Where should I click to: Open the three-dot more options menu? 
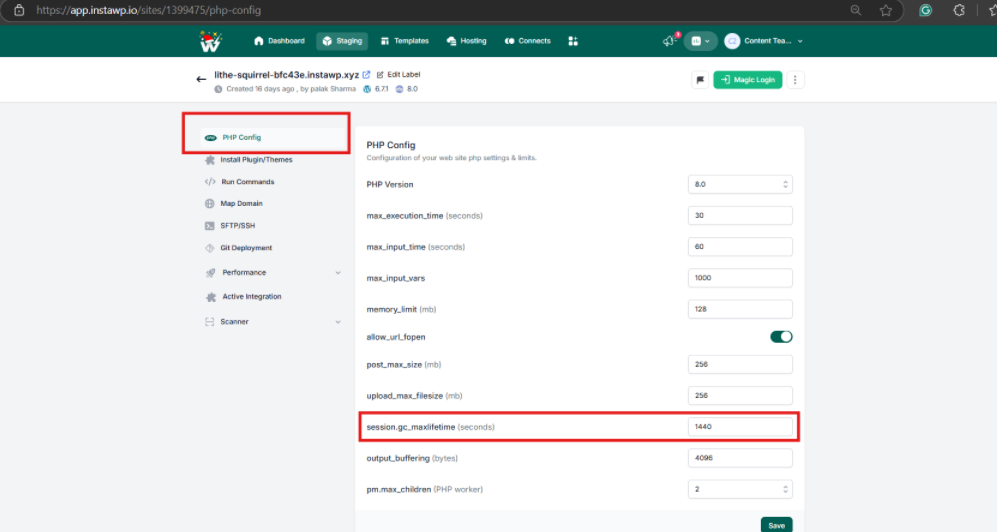coord(795,79)
